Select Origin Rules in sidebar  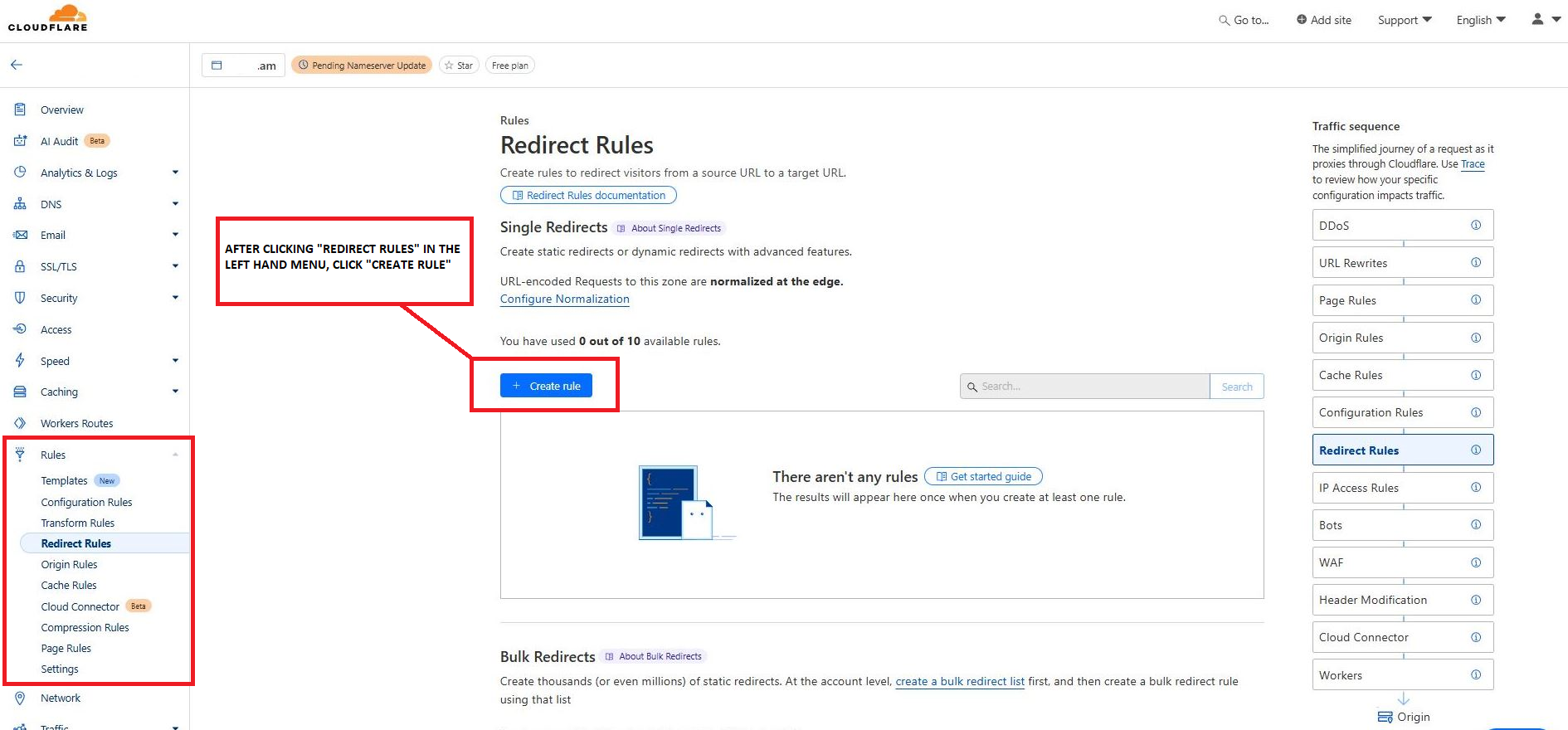[x=69, y=564]
